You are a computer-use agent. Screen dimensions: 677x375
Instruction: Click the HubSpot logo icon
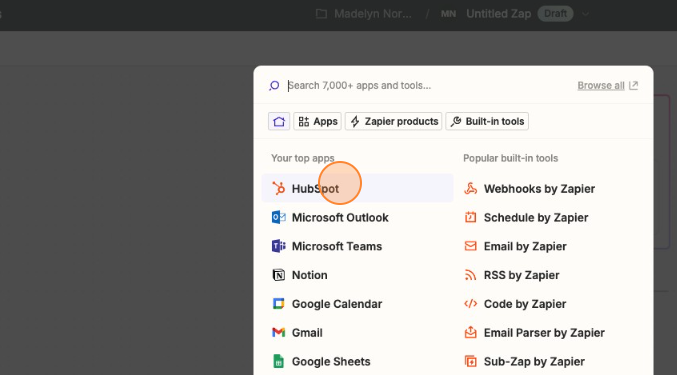(278, 189)
